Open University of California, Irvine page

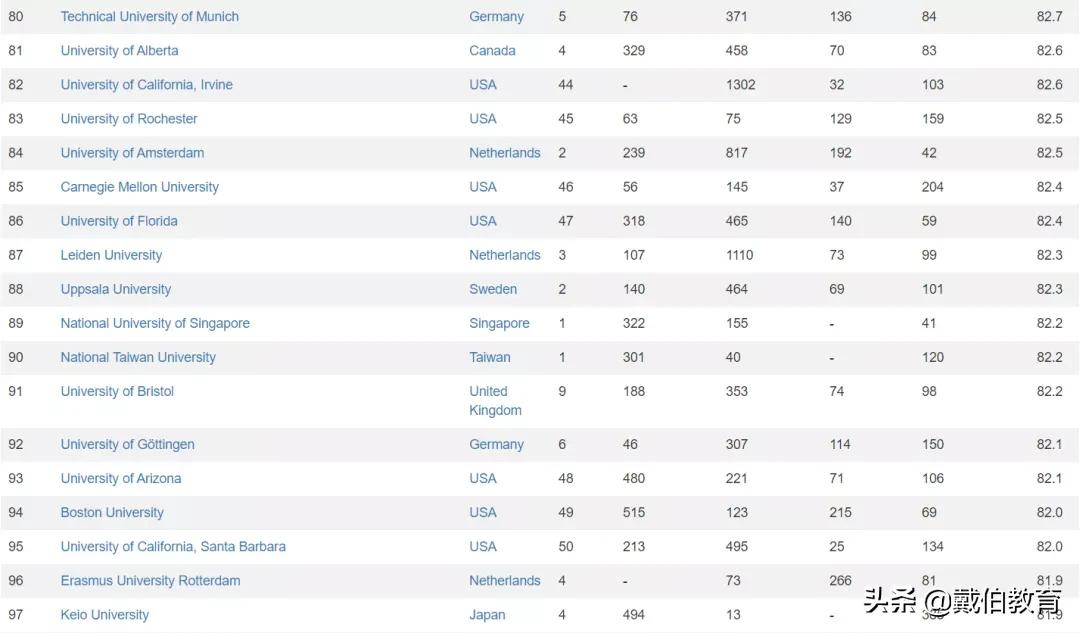[146, 85]
